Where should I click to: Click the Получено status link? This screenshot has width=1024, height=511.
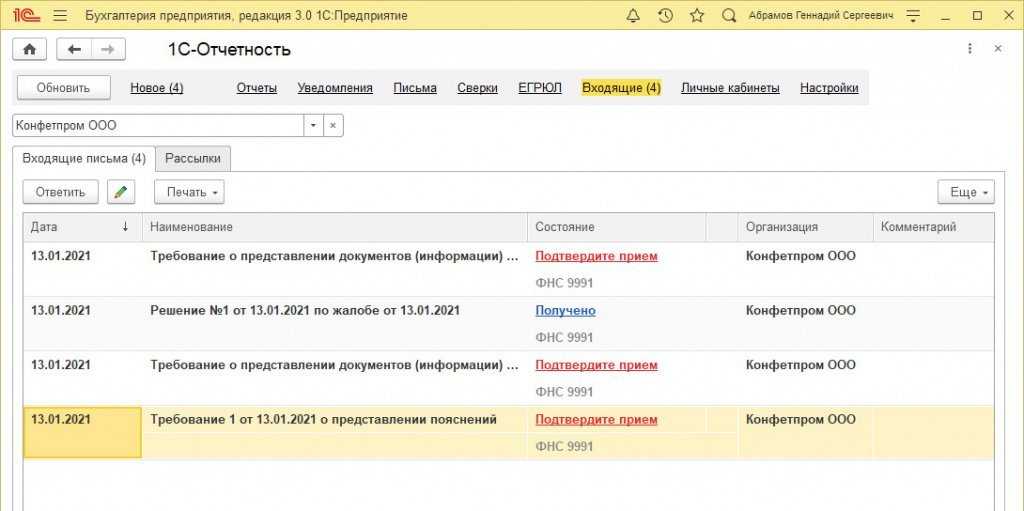pos(565,310)
